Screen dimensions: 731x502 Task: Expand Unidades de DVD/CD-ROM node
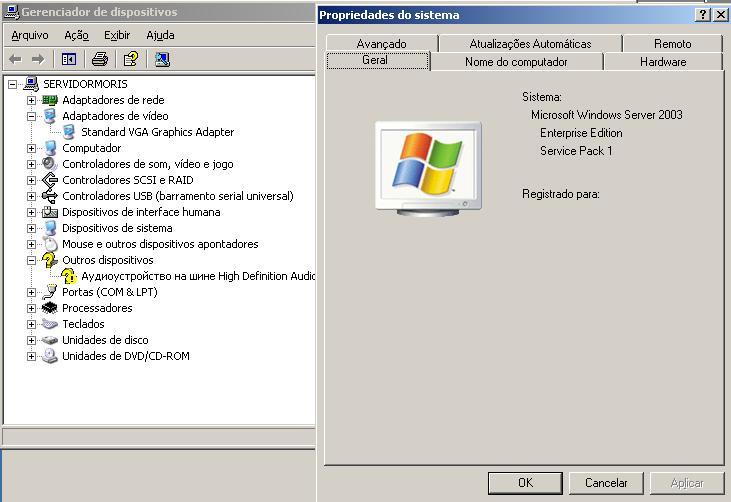point(31,356)
